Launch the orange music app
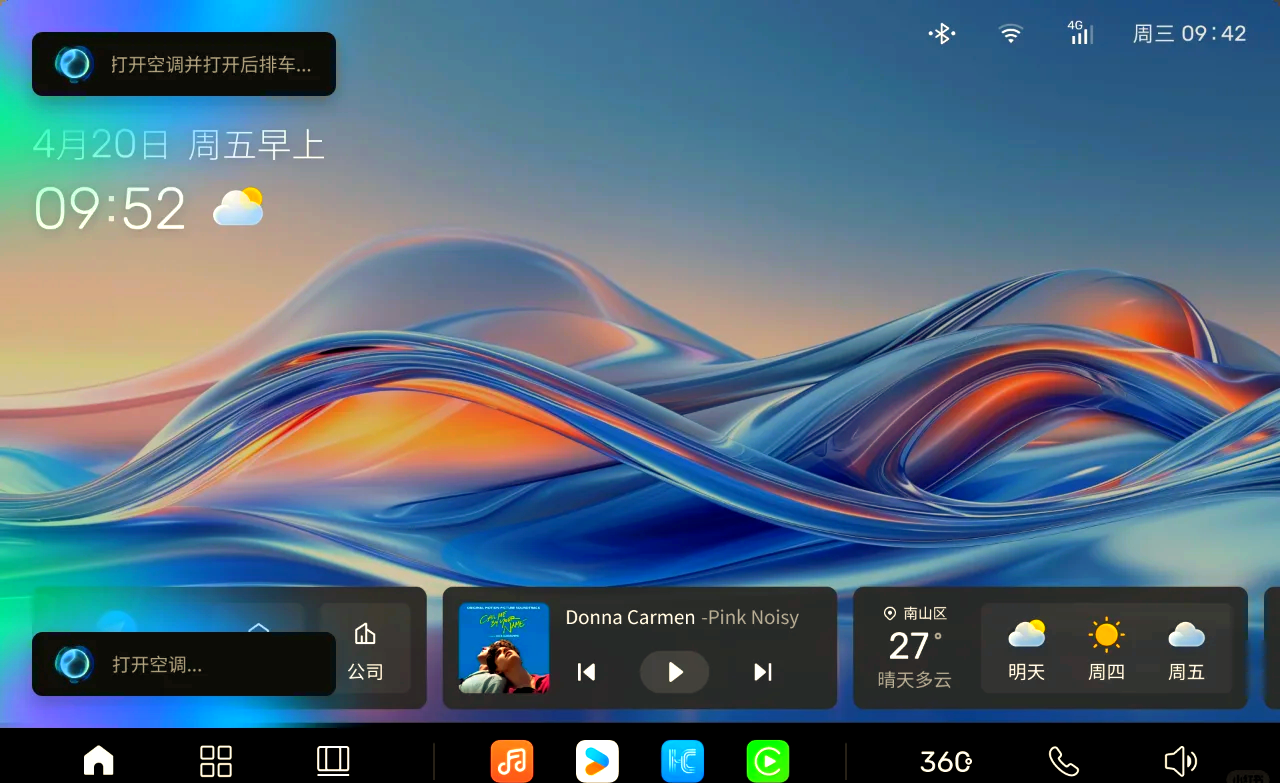This screenshot has width=1280, height=783. coord(512,761)
